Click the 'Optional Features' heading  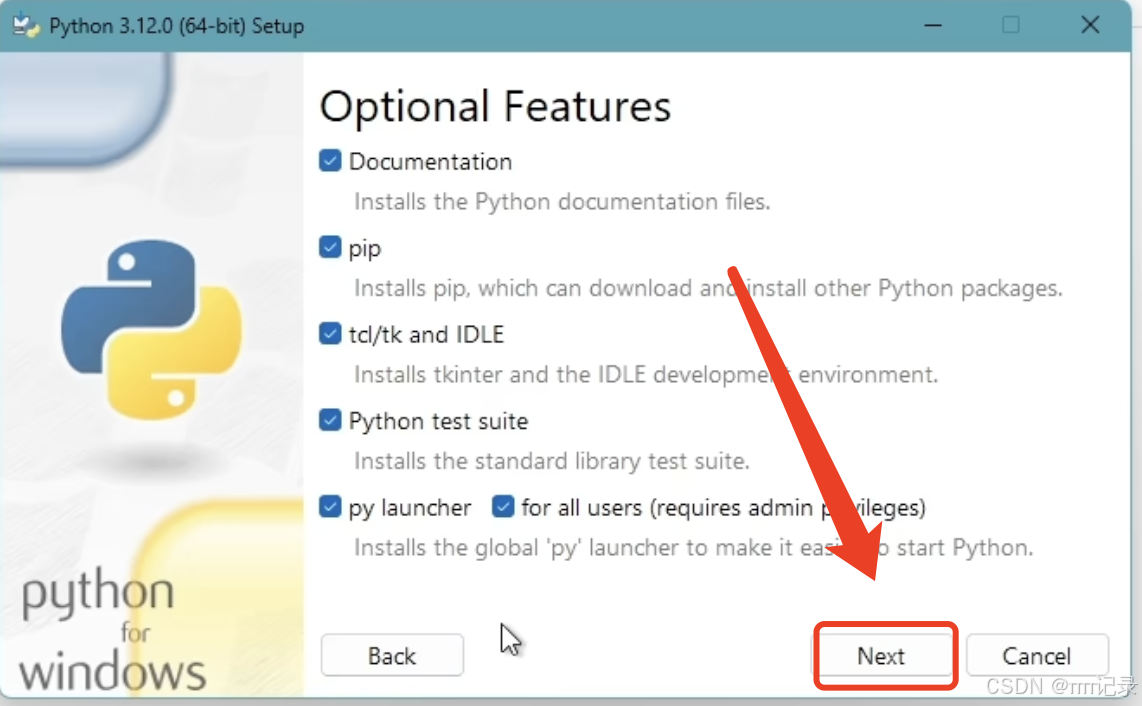(495, 106)
